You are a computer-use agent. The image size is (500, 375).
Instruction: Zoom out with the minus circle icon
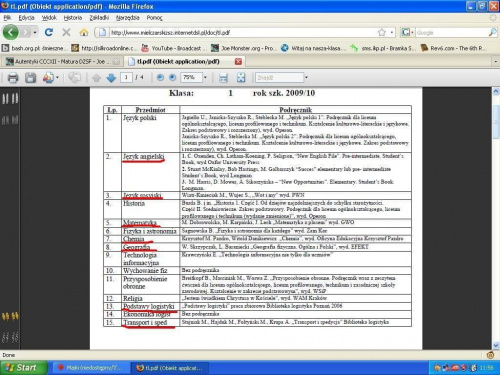(160, 77)
